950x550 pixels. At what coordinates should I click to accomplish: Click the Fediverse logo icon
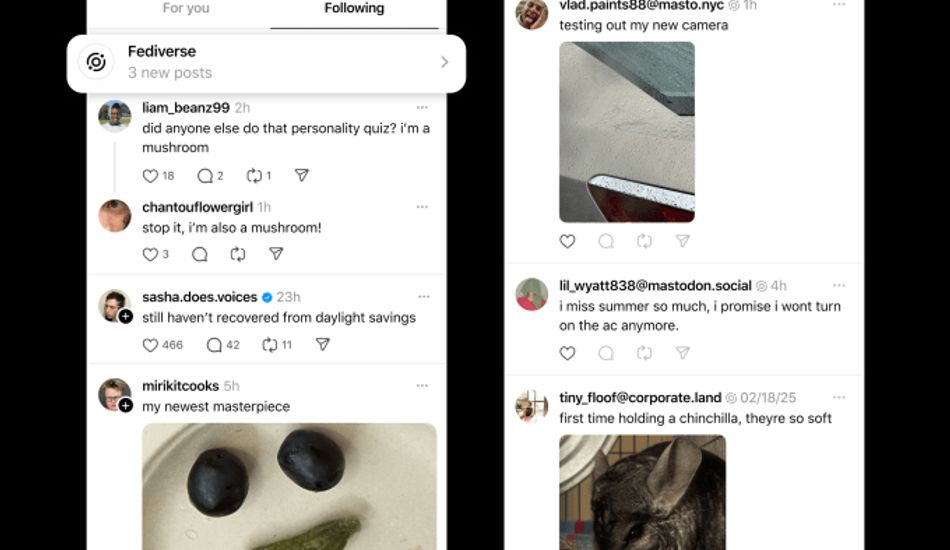(x=96, y=63)
